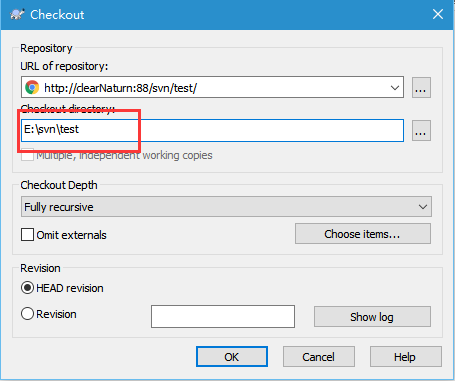Toggle Multiple, independent working copies checkbox
Viewport: 455px width, 381px height.
tap(27, 155)
